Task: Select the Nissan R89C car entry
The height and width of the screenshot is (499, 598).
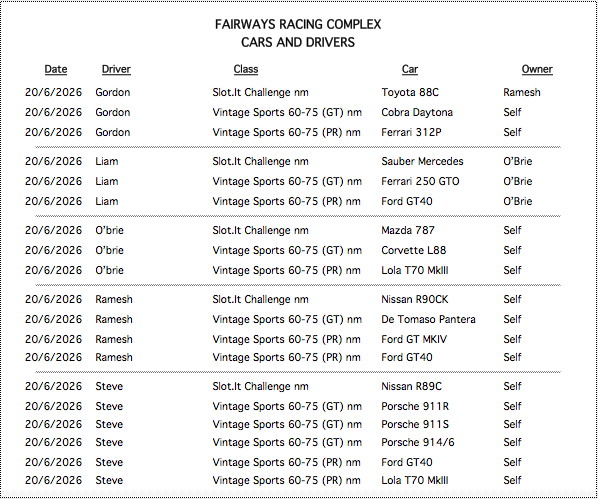Action: [411, 386]
